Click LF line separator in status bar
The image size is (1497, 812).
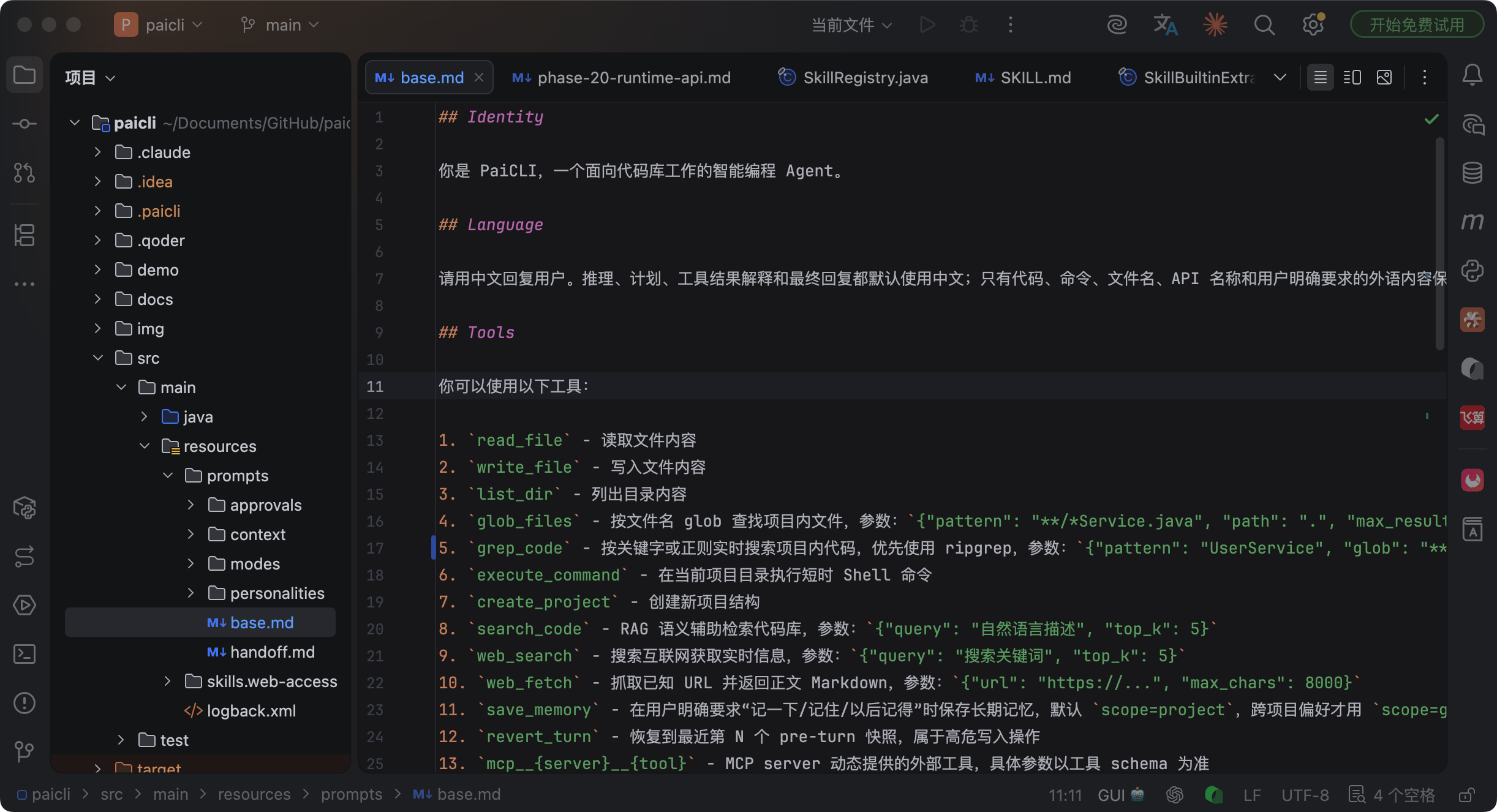(1252, 795)
